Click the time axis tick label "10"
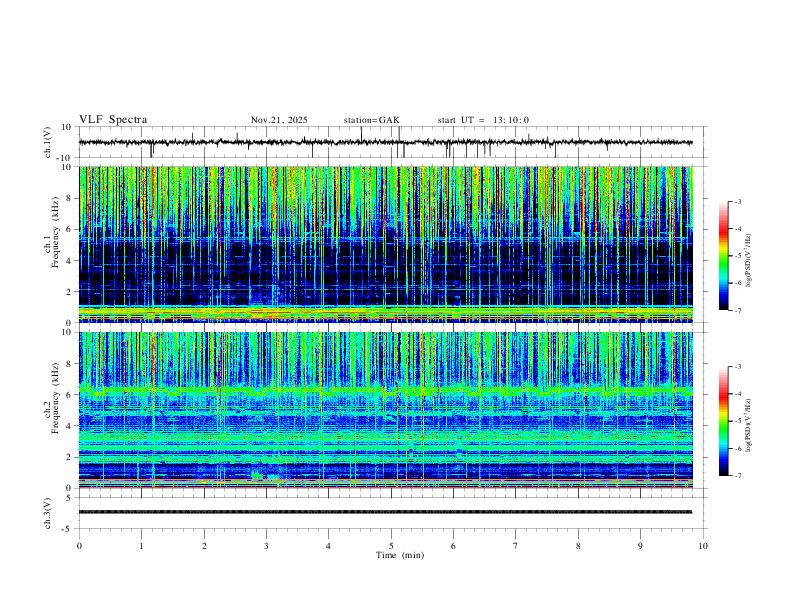Viewport: 792px width, 612px height. click(x=703, y=546)
